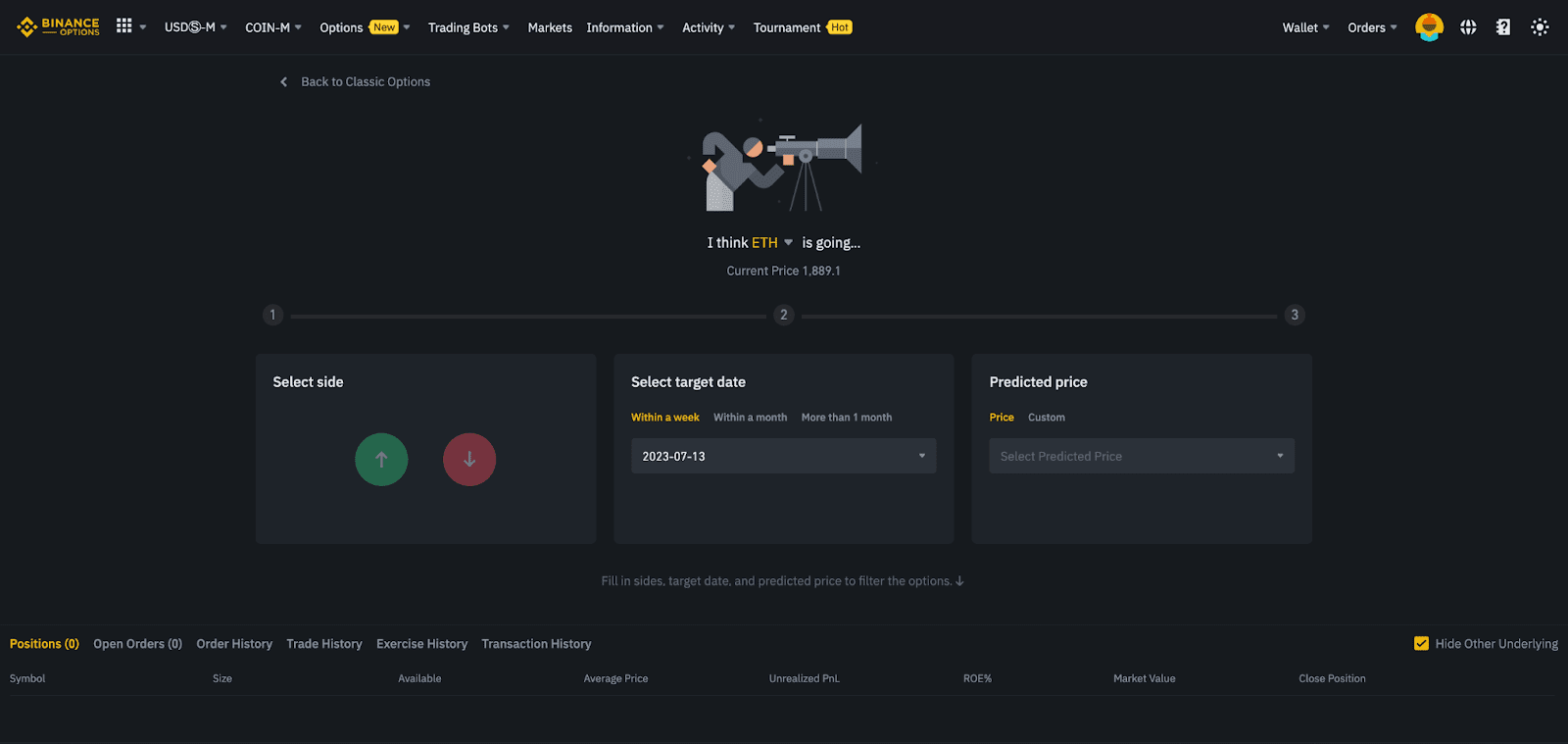Image resolution: width=1568 pixels, height=744 pixels.
Task: Go Back to Classic Options
Action: pos(366,82)
